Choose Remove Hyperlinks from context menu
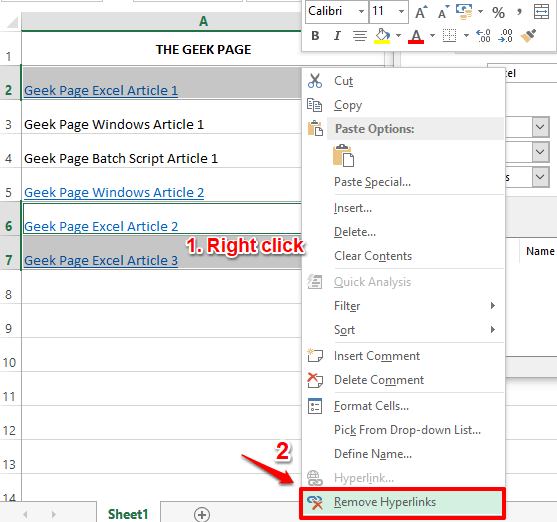This screenshot has height=522, width=557. 402,502
